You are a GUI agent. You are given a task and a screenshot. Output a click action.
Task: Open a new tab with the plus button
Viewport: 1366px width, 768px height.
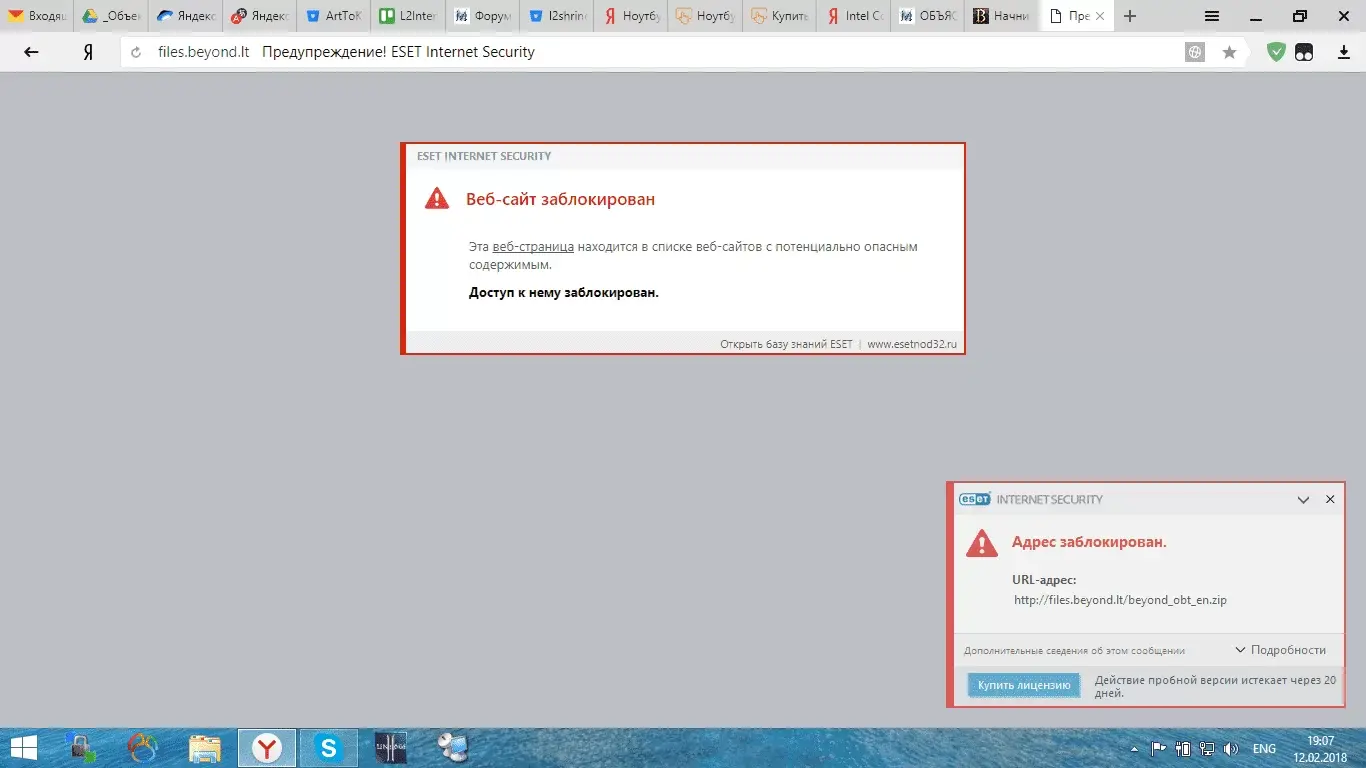point(1130,16)
